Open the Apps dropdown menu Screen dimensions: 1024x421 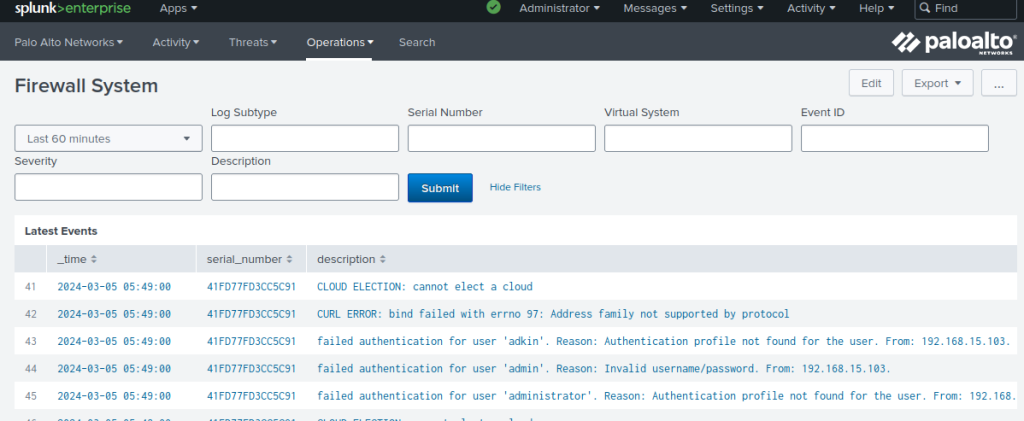pyautogui.click(x=178, y=8)
